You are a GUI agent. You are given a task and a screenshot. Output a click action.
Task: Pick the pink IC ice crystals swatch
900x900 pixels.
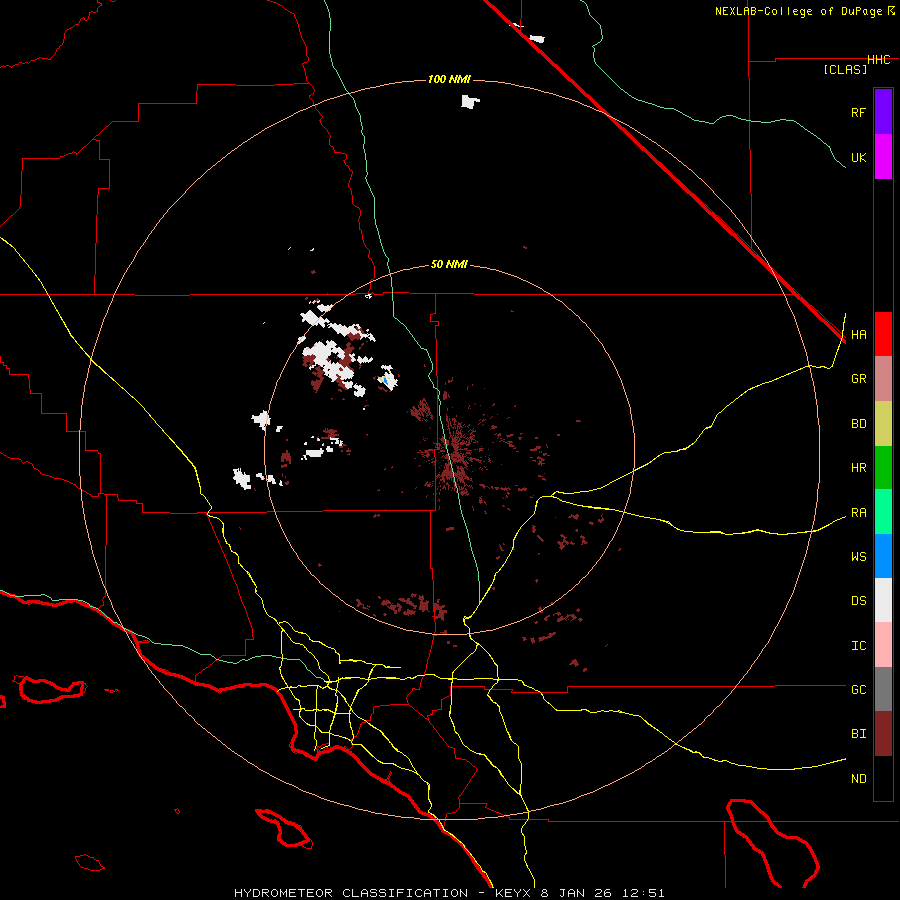(883, 645)
